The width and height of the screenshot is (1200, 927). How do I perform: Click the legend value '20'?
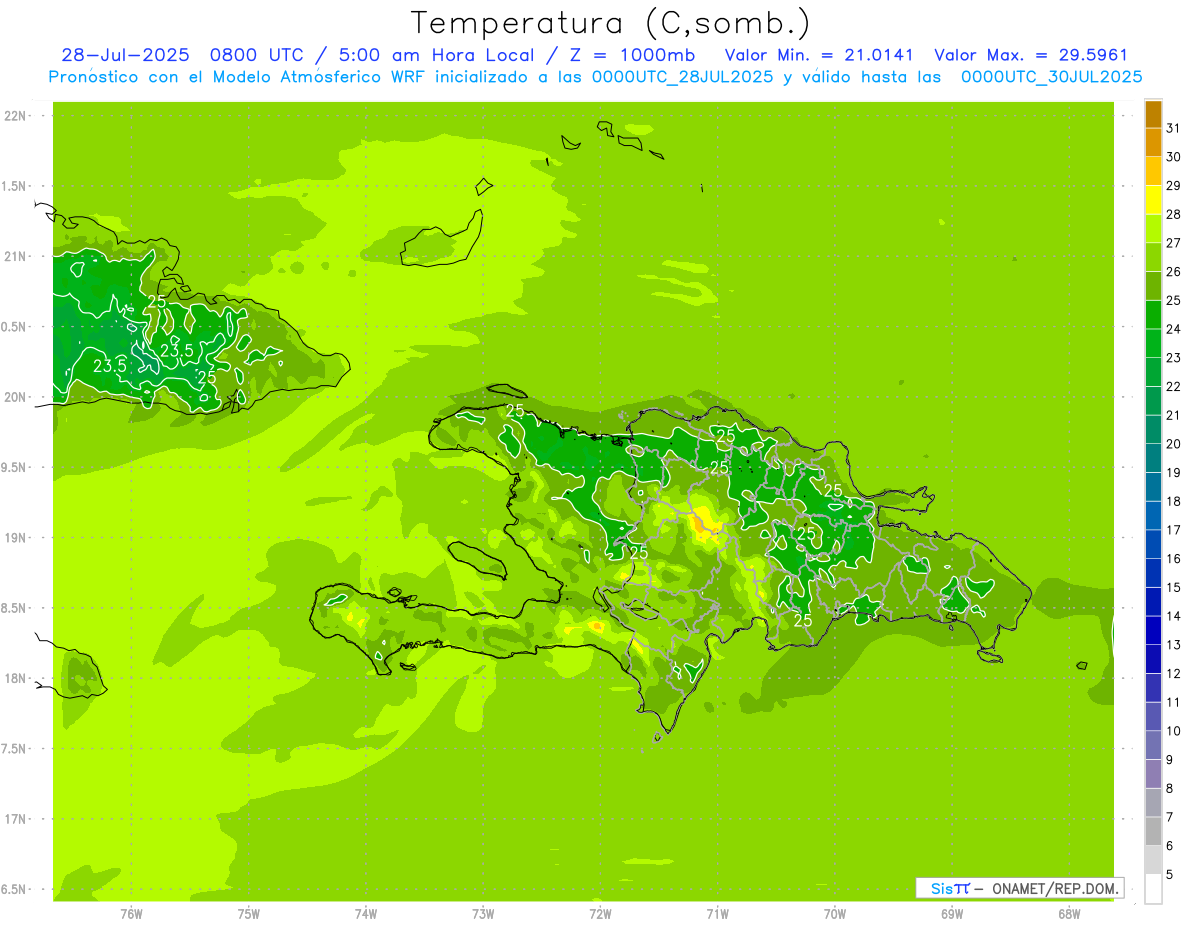(x=1174, y=444)
